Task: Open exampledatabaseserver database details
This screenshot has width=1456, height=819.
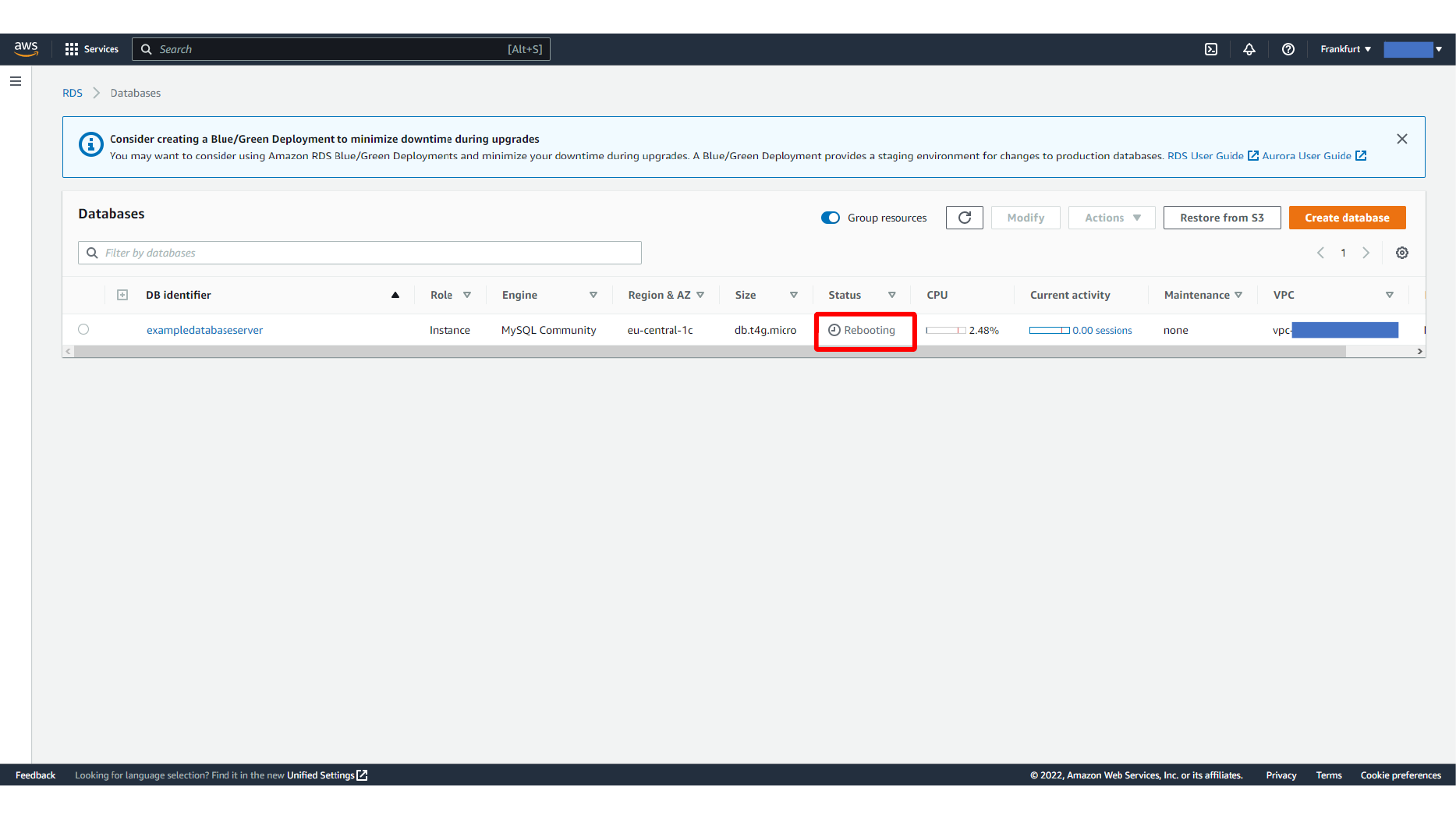Action: pos(205,330)
